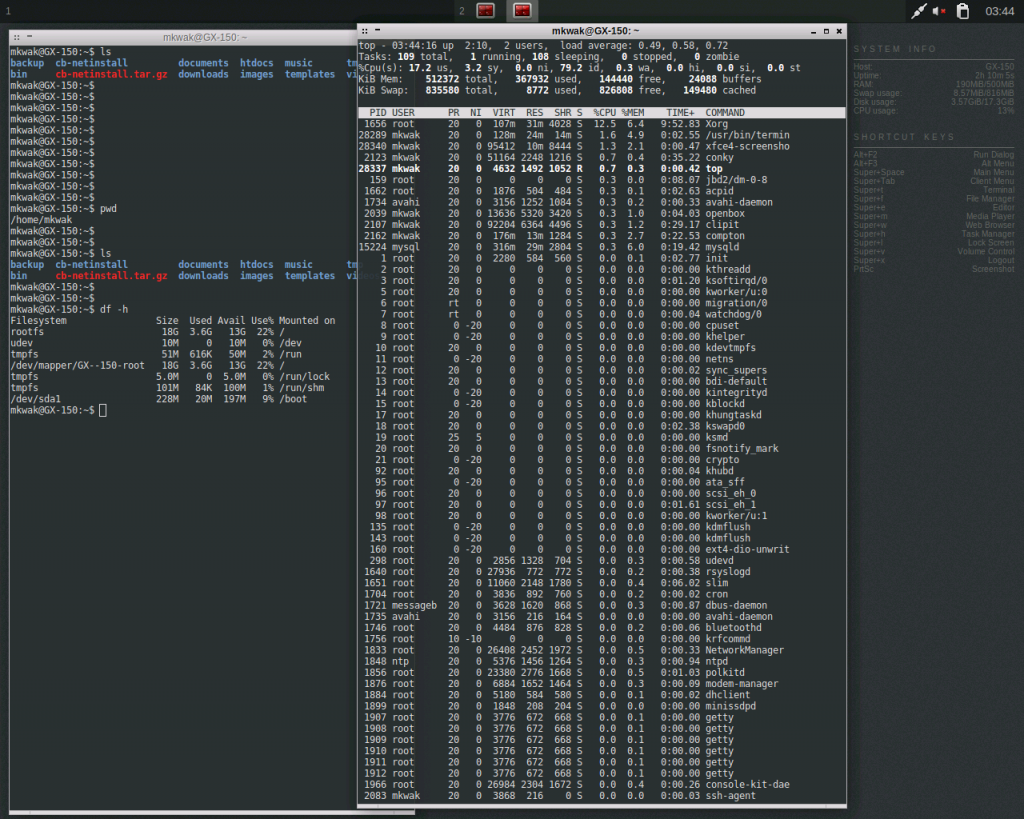Click the "COMMAND" column header in top
Image resolution: width=1024 pixels, height=819 pixels.
[x=725, y=113]
